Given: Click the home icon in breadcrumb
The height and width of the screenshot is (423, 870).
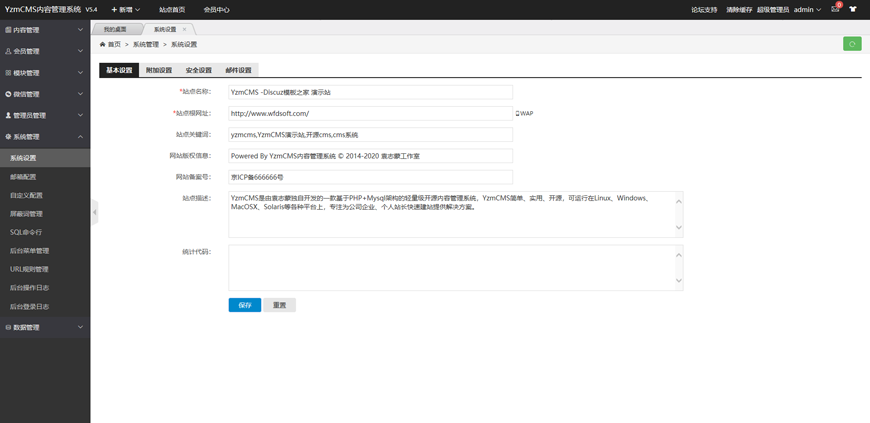Looking at the screenshot, I should click(103, 44).
